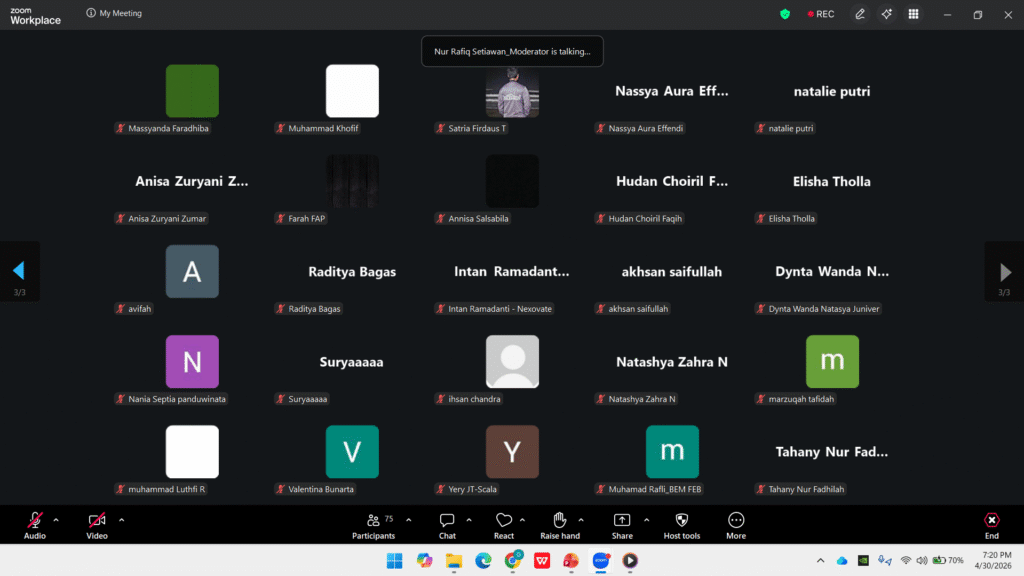Select Yery JT-Scala avatar tile
1024x576 pixels.
[512, 451]
